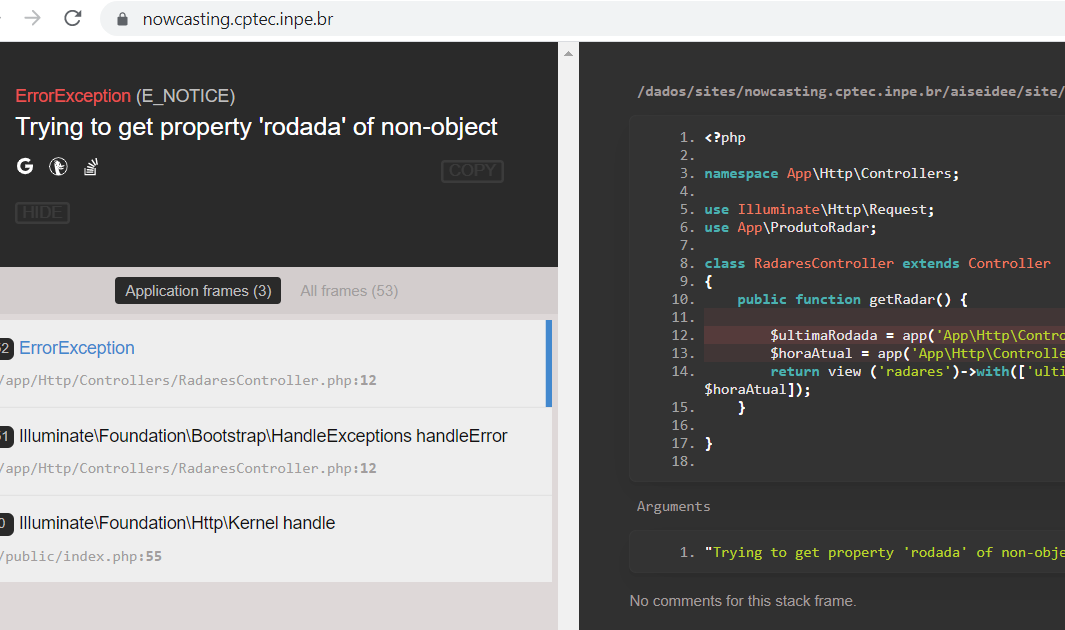This screenshot has width=1065, height=630.
Task: Switch to All frames (53) tab
Action: [x=349, y=291]
